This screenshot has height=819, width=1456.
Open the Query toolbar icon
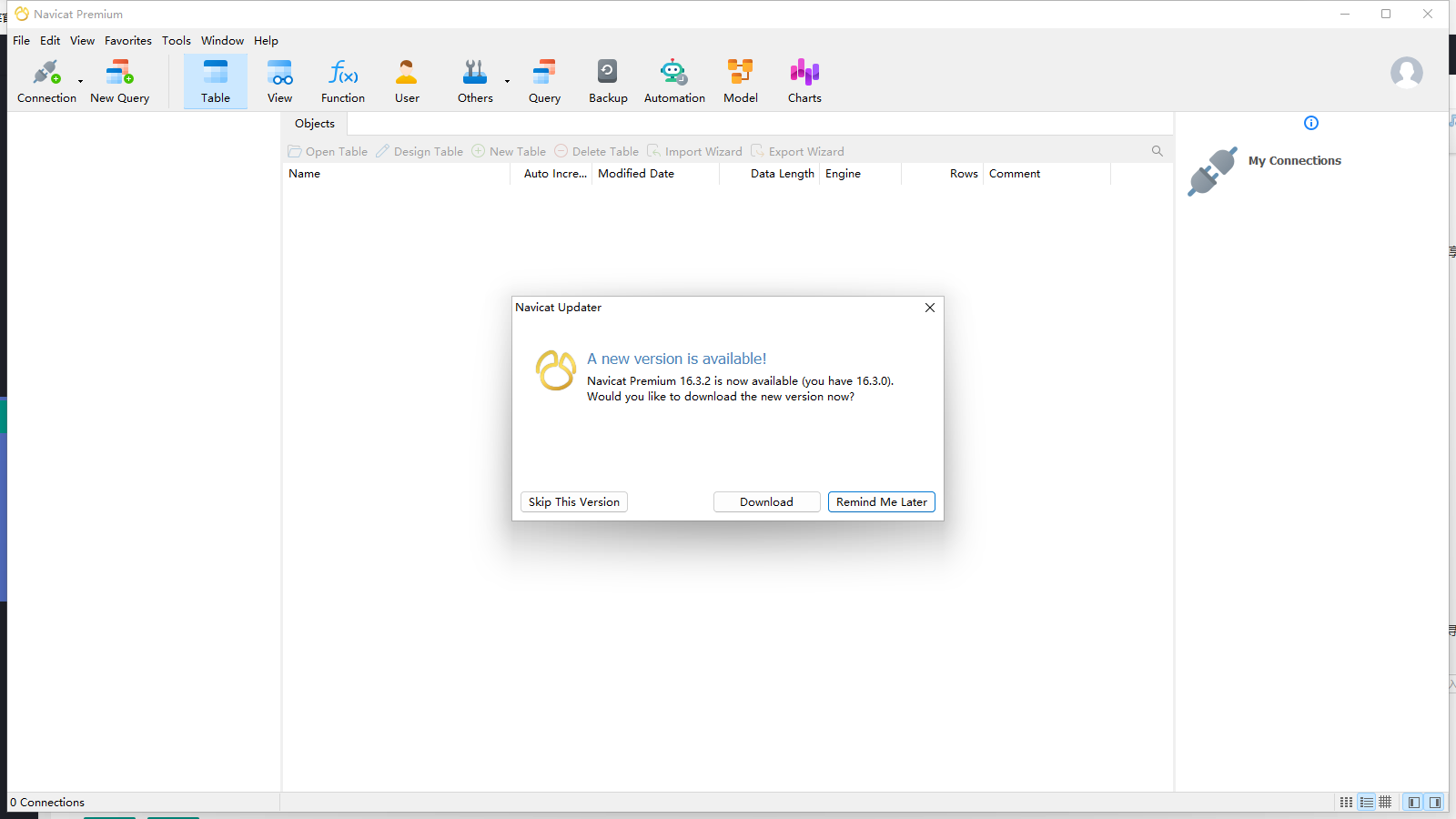(544, 81)
